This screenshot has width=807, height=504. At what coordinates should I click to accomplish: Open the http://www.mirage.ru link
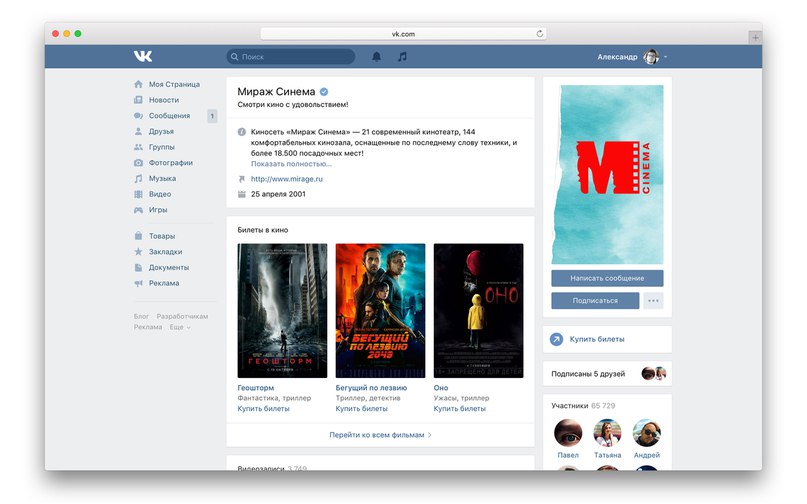(287, 179)
